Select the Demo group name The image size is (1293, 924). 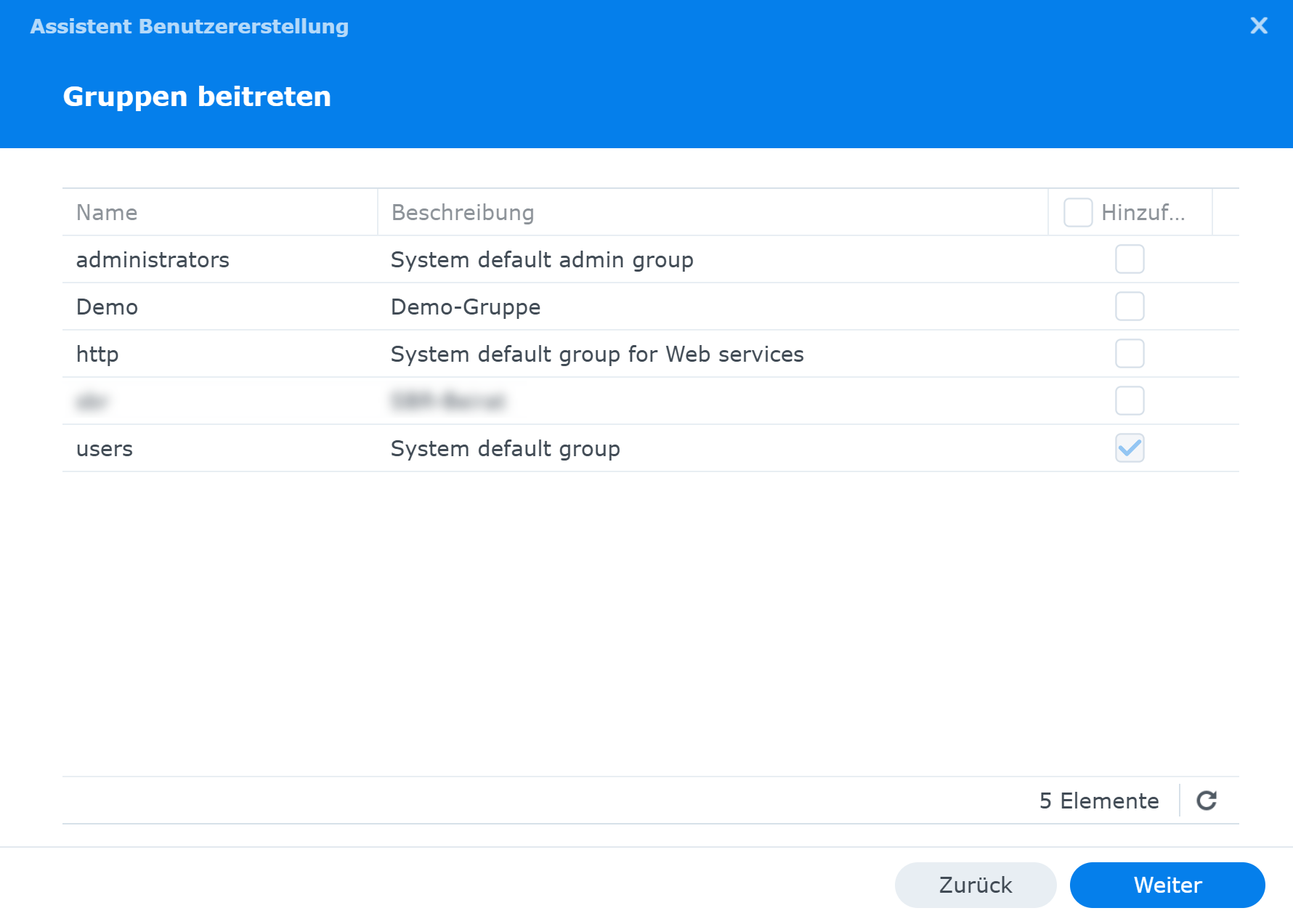coord(107,307)
